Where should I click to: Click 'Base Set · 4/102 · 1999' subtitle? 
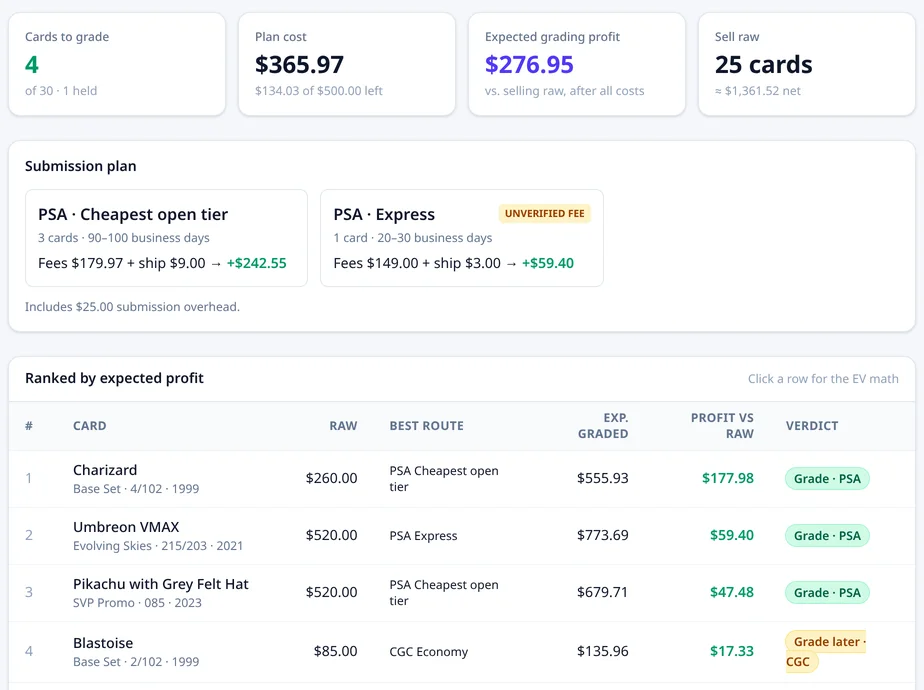click(x=136, y=488)
